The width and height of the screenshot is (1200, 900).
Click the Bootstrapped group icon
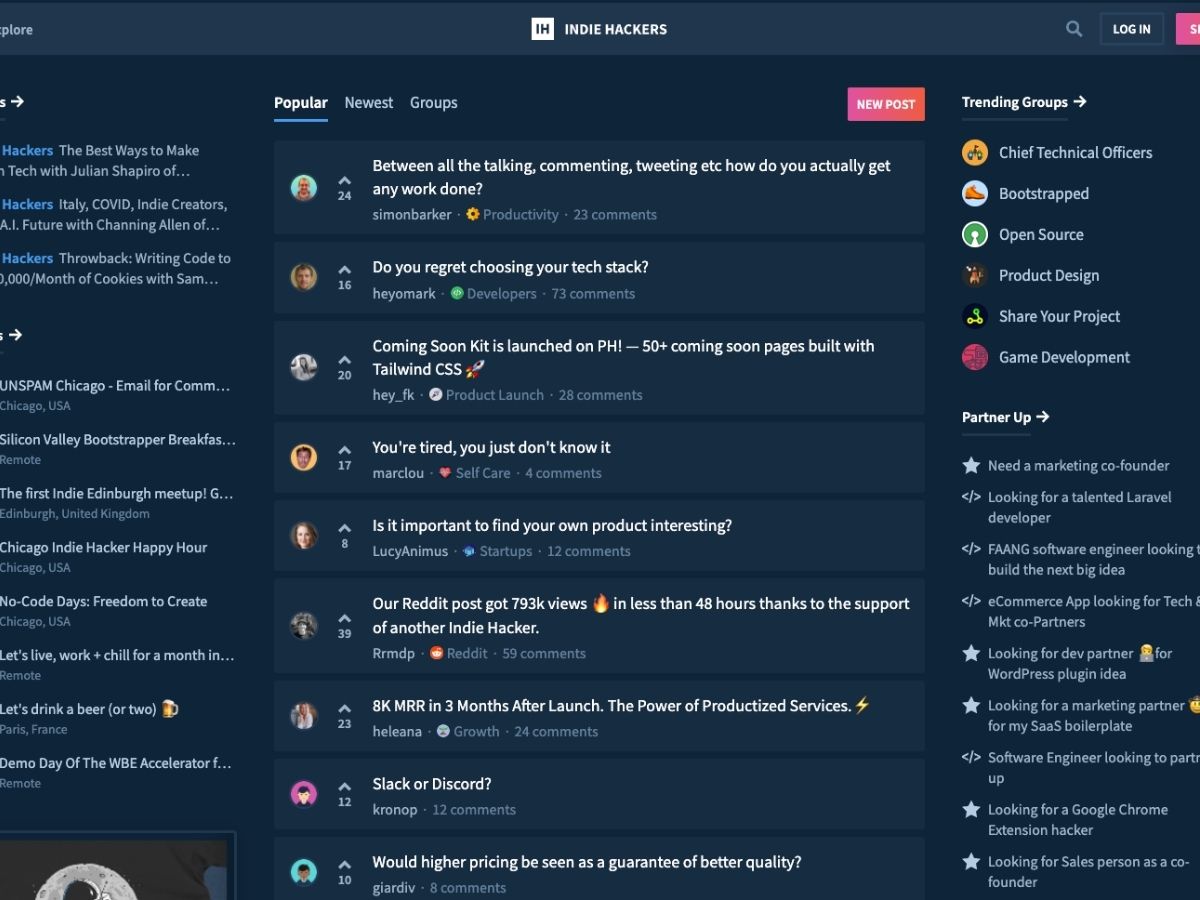pyautogui.click(x=975, y=194)
